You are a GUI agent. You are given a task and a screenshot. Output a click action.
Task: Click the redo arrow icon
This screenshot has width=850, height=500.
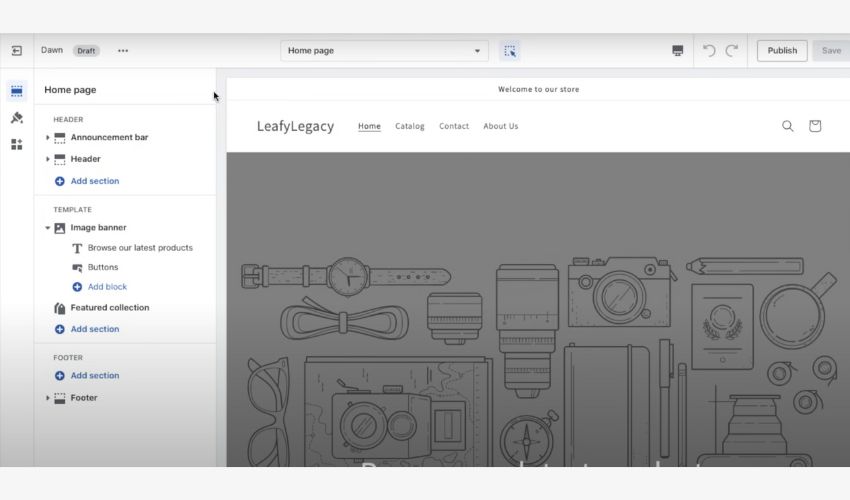[732, 51]
